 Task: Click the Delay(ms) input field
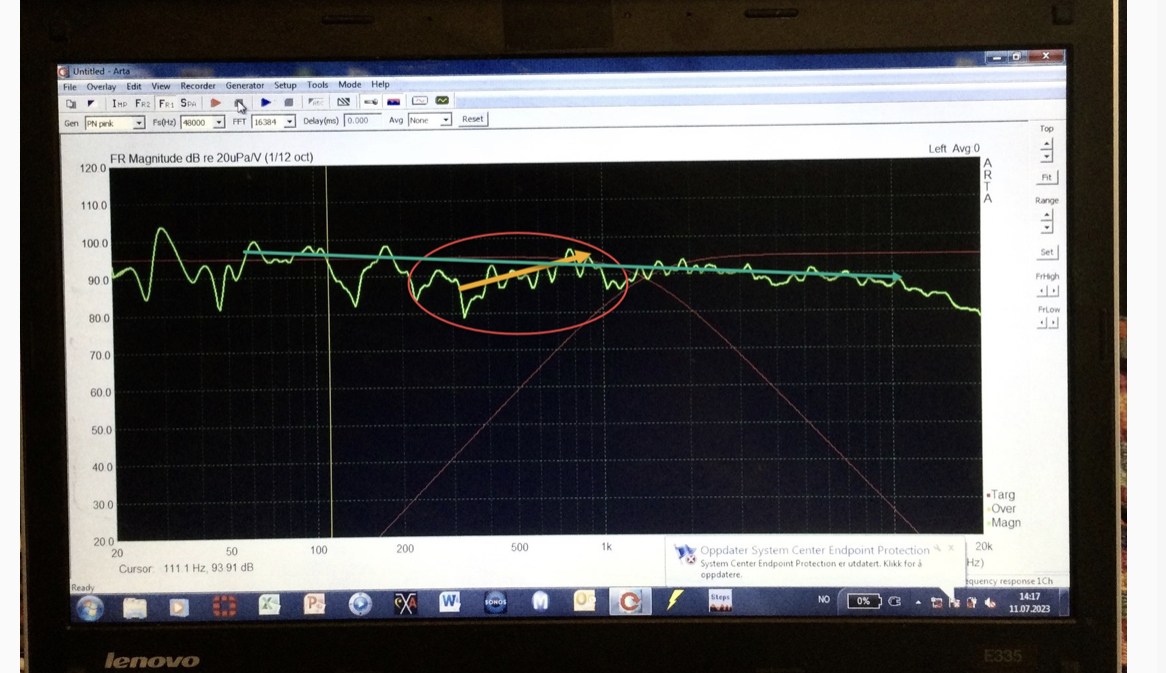pos(361,120)
